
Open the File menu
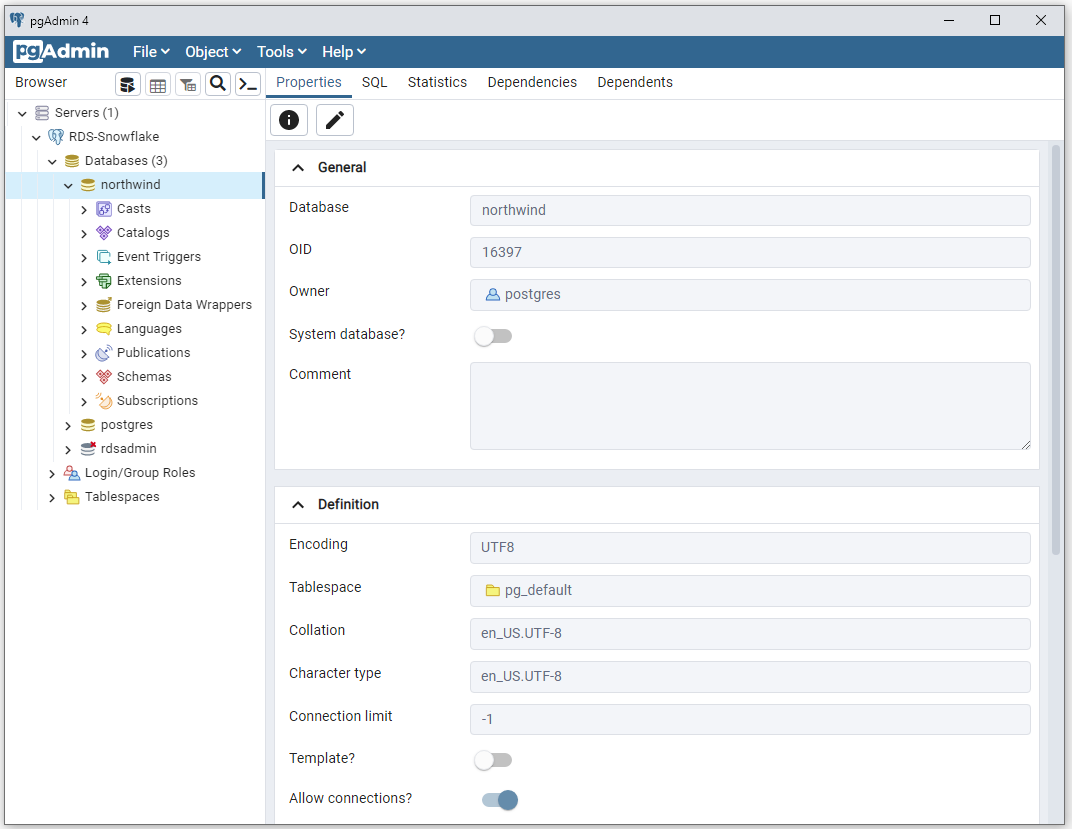[x=151, y=52]
